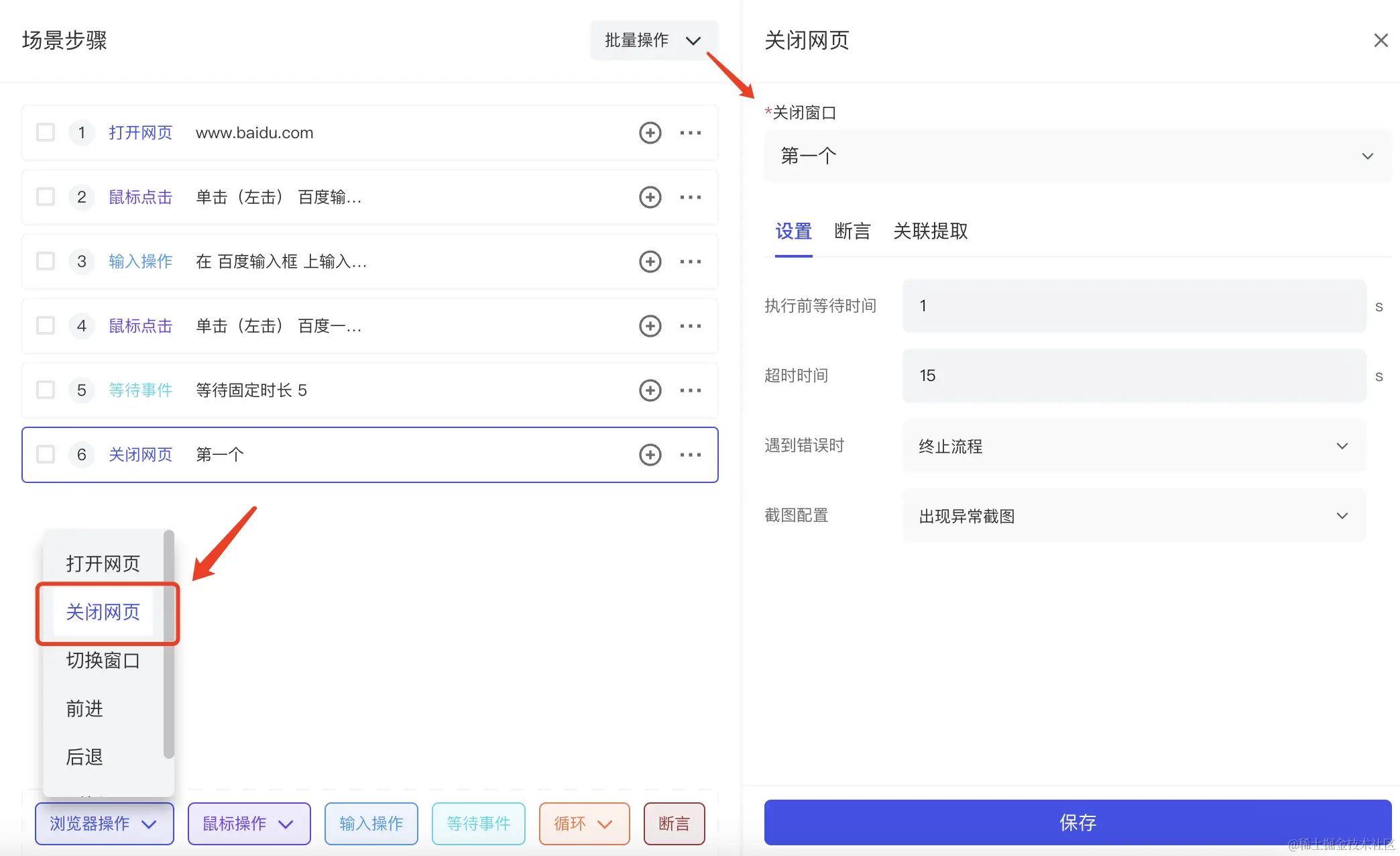Switch to the 断言 tab
The height and width of the screenshot is (856, 1400).
852,231
